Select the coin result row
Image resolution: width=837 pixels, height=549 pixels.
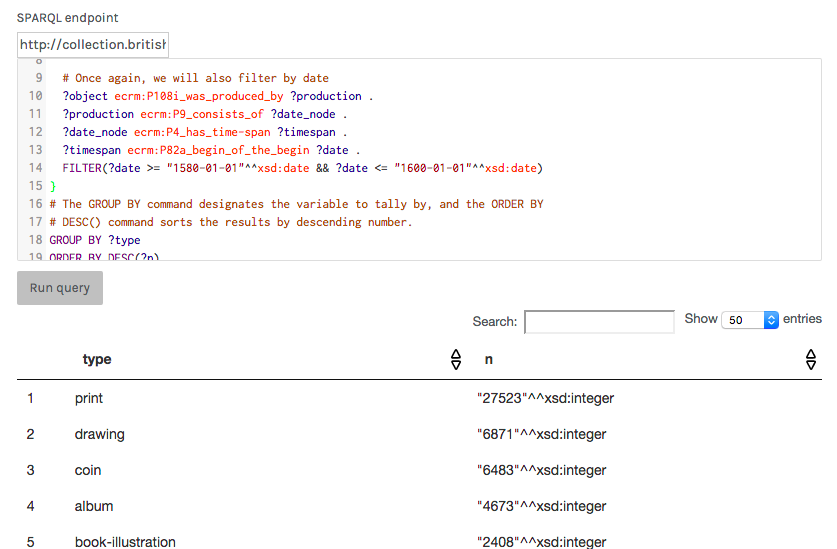88,470
